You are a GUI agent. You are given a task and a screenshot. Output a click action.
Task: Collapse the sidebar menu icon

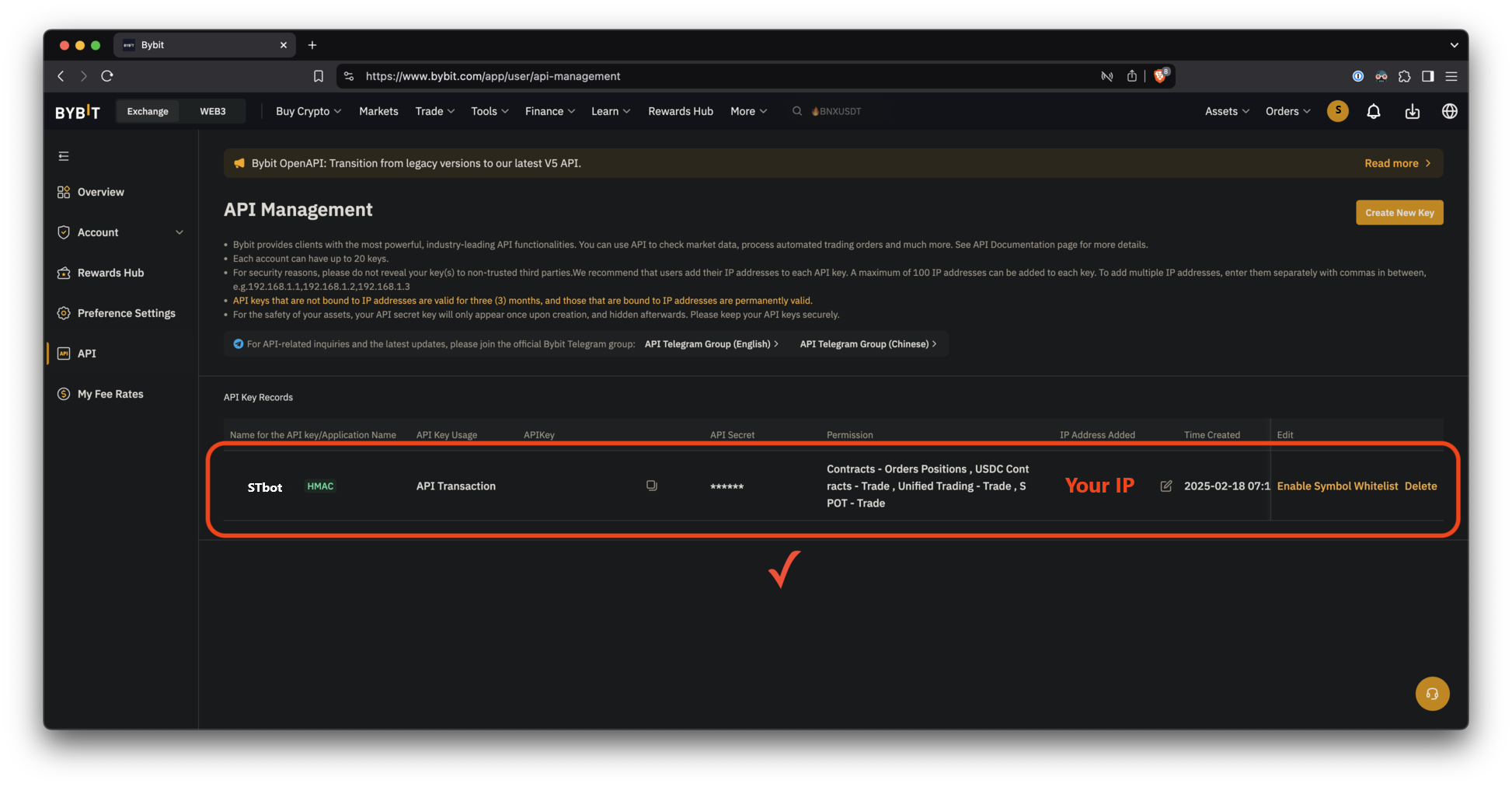[x=64, y=156]
